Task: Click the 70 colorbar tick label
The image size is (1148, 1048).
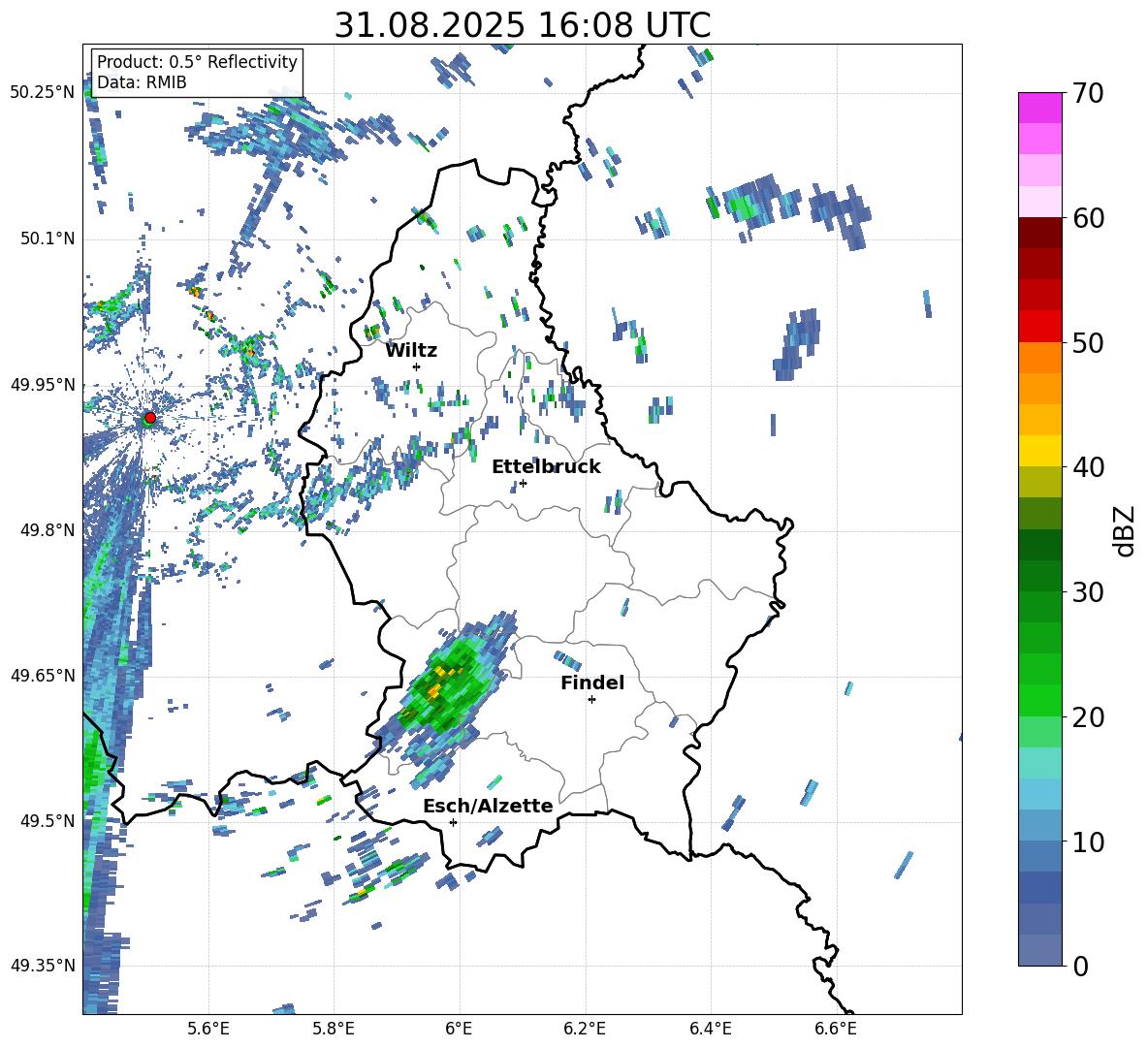Action: pyautogui.click(x=1087, y=94)
